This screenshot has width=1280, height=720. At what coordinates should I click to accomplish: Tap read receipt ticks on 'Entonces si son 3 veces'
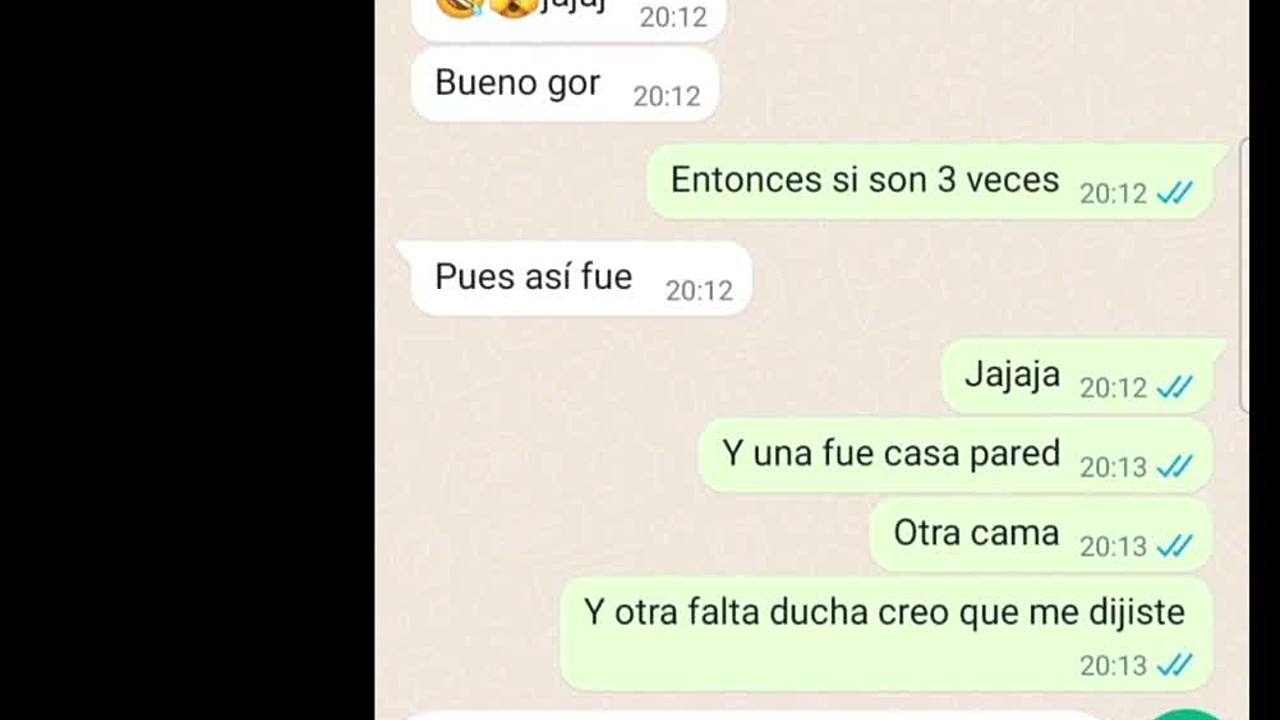point(1174,193)
